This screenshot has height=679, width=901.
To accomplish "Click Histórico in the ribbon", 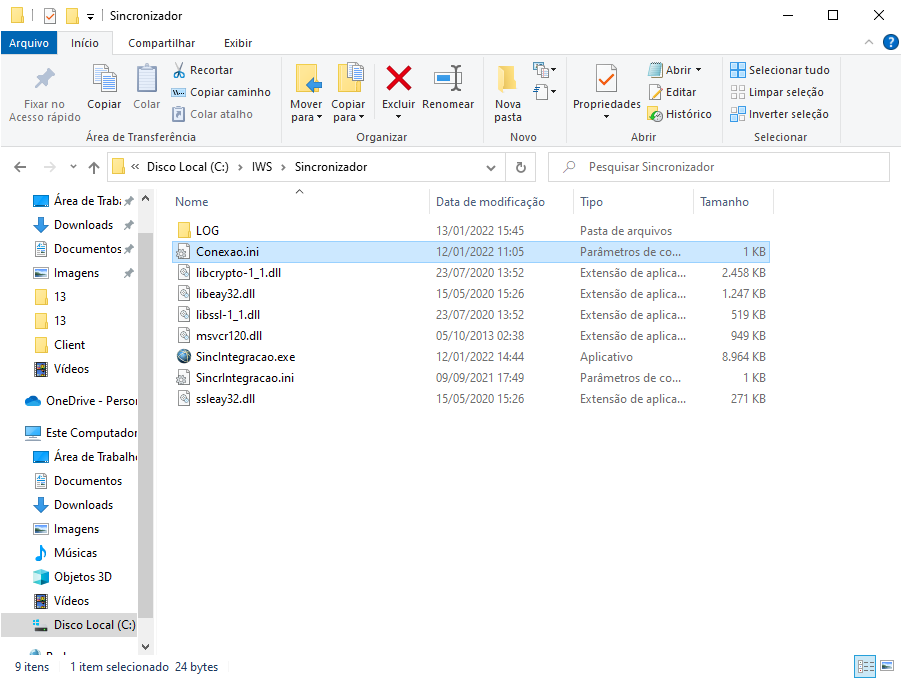I will (x=679, y=114).
